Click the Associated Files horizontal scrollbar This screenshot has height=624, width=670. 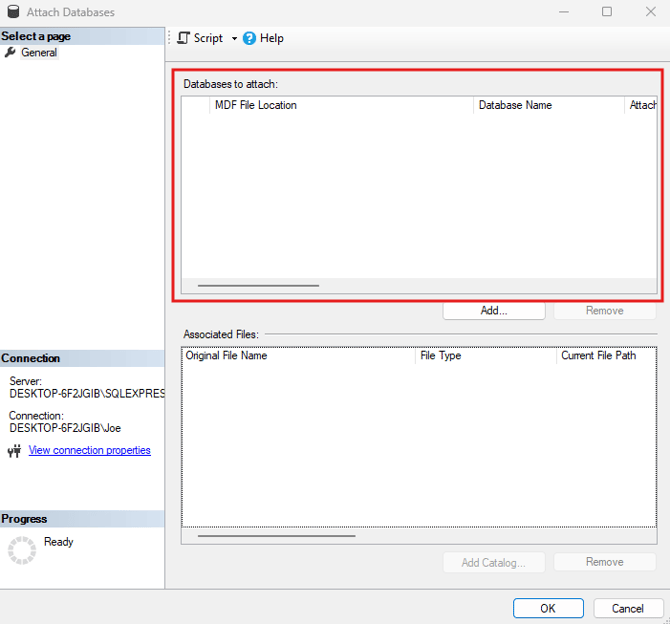pos(277,535)
